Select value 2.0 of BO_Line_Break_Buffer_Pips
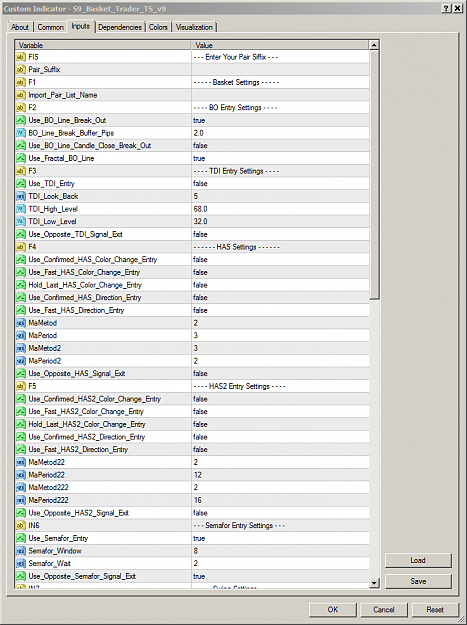Image resolution: width=467 pixels, height=625 pixels. click(x=198, y=133)
